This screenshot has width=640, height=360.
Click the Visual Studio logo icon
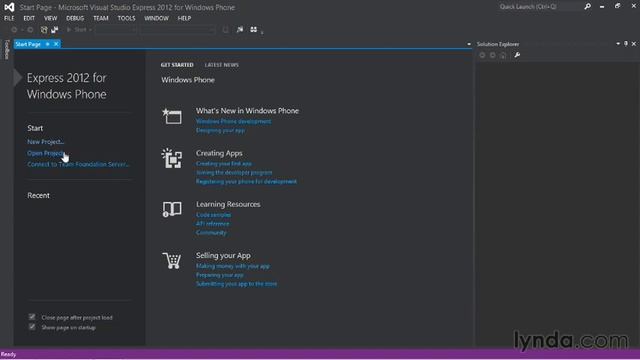(9, 7)
